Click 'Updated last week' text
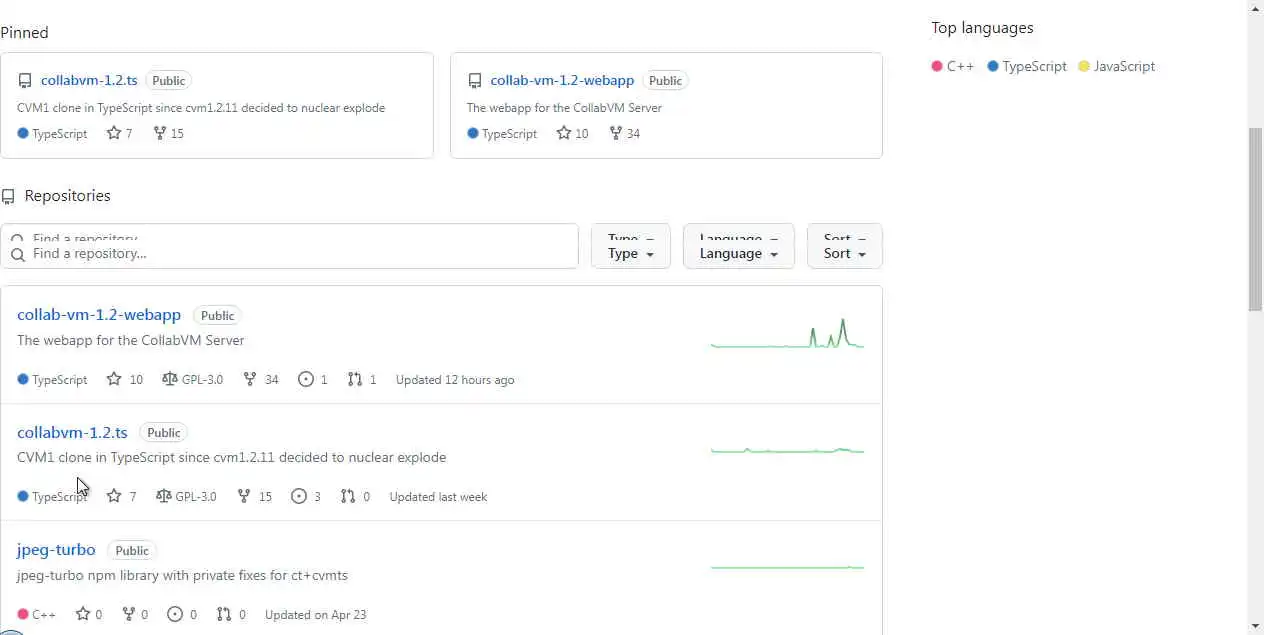The image size is (1264, 635). (x=438, y=496)
